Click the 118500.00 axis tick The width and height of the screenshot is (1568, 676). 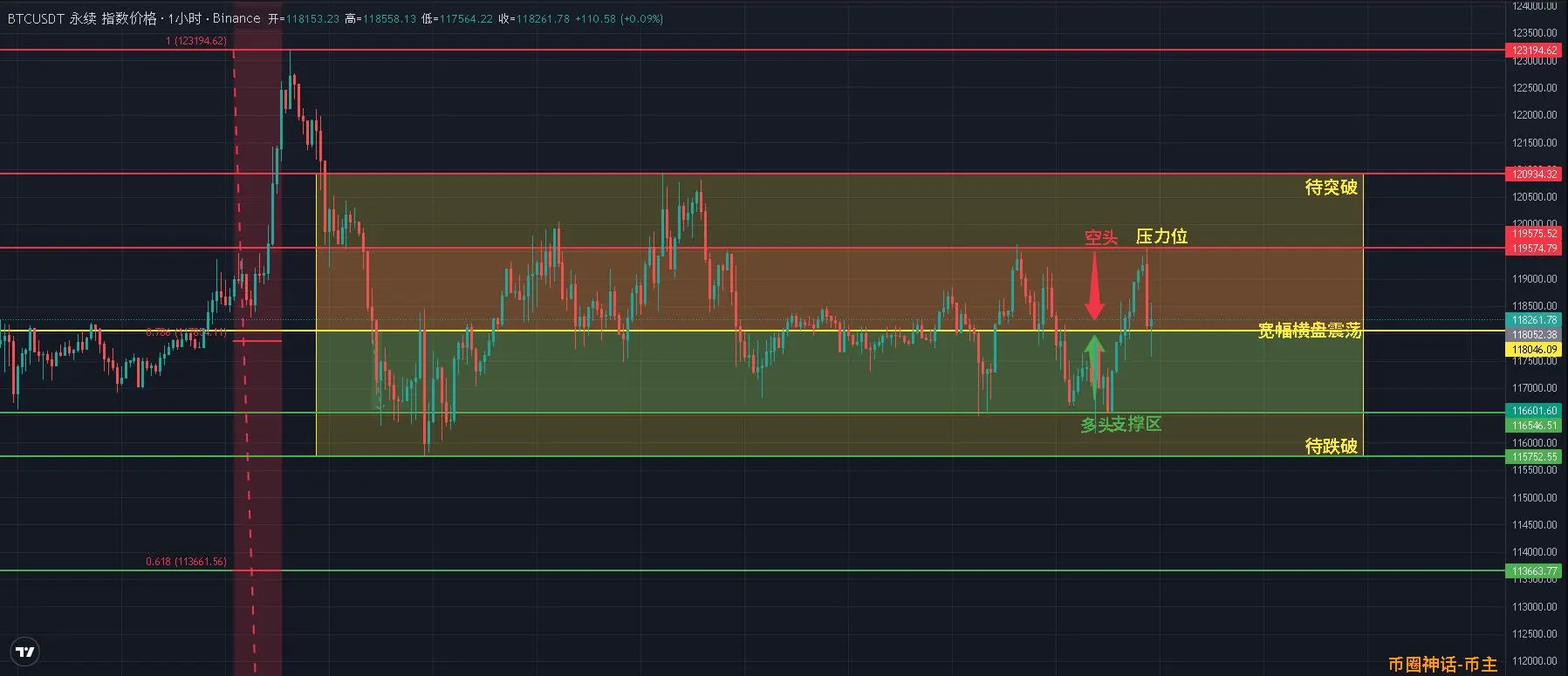click(1535, 306)
